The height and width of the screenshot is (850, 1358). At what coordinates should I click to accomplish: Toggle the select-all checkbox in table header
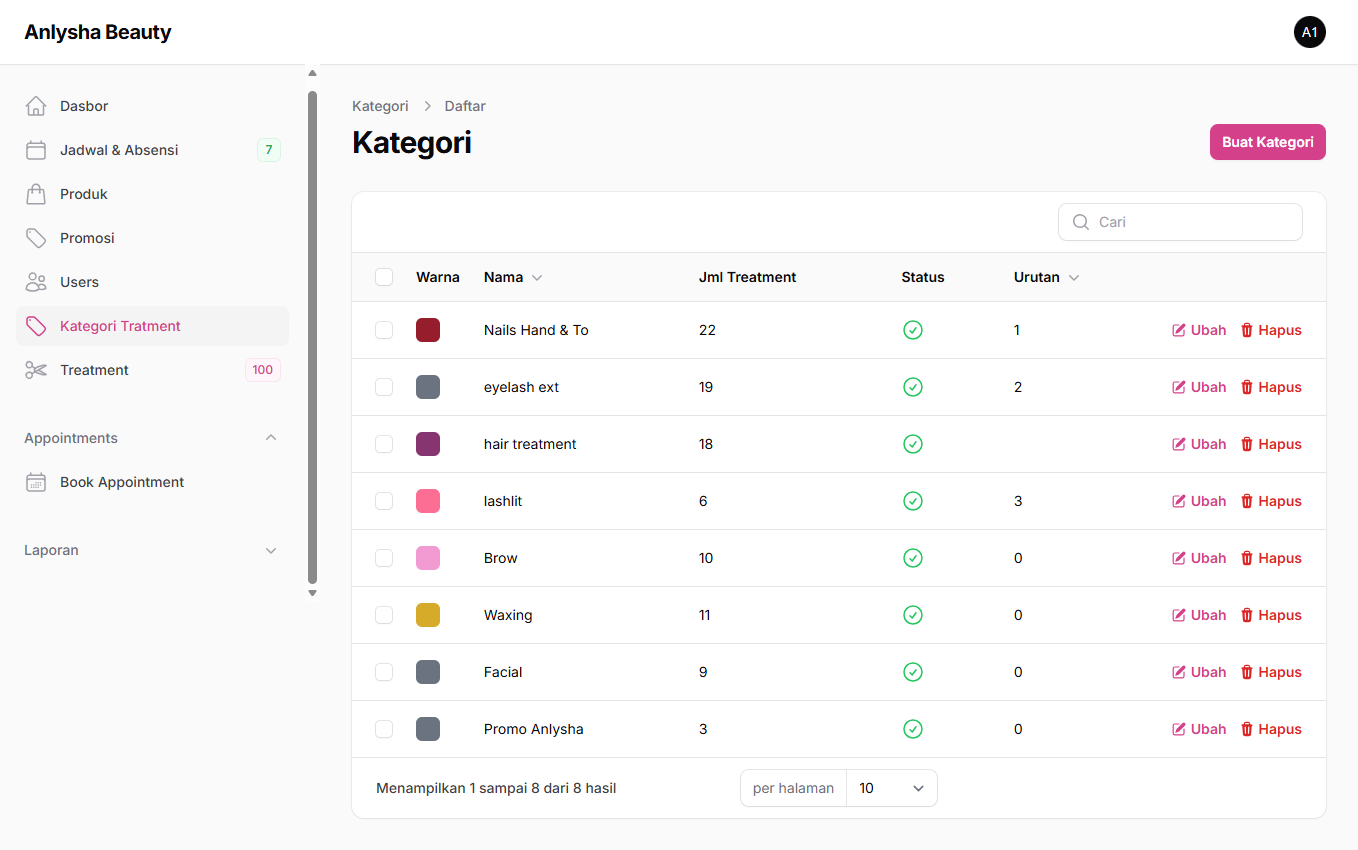tap(384, 277)
